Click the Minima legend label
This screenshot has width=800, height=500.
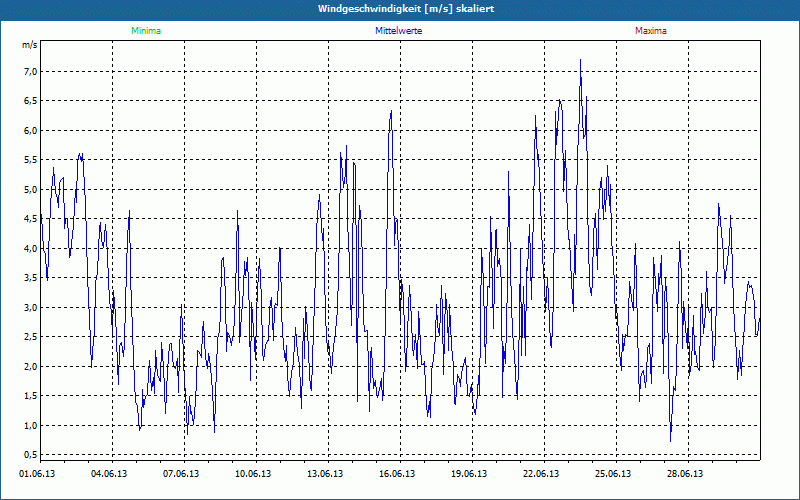click(x=146, y=31)
